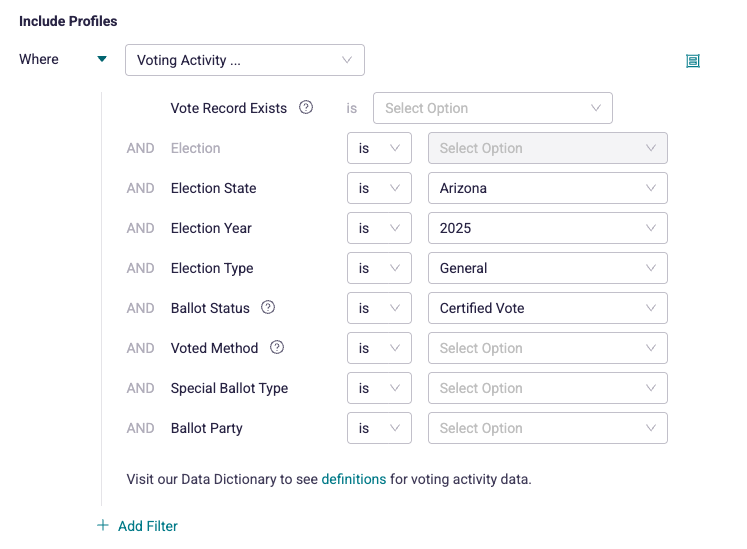
Task: Change the Election Year value 2025
Action: [548, 228]
